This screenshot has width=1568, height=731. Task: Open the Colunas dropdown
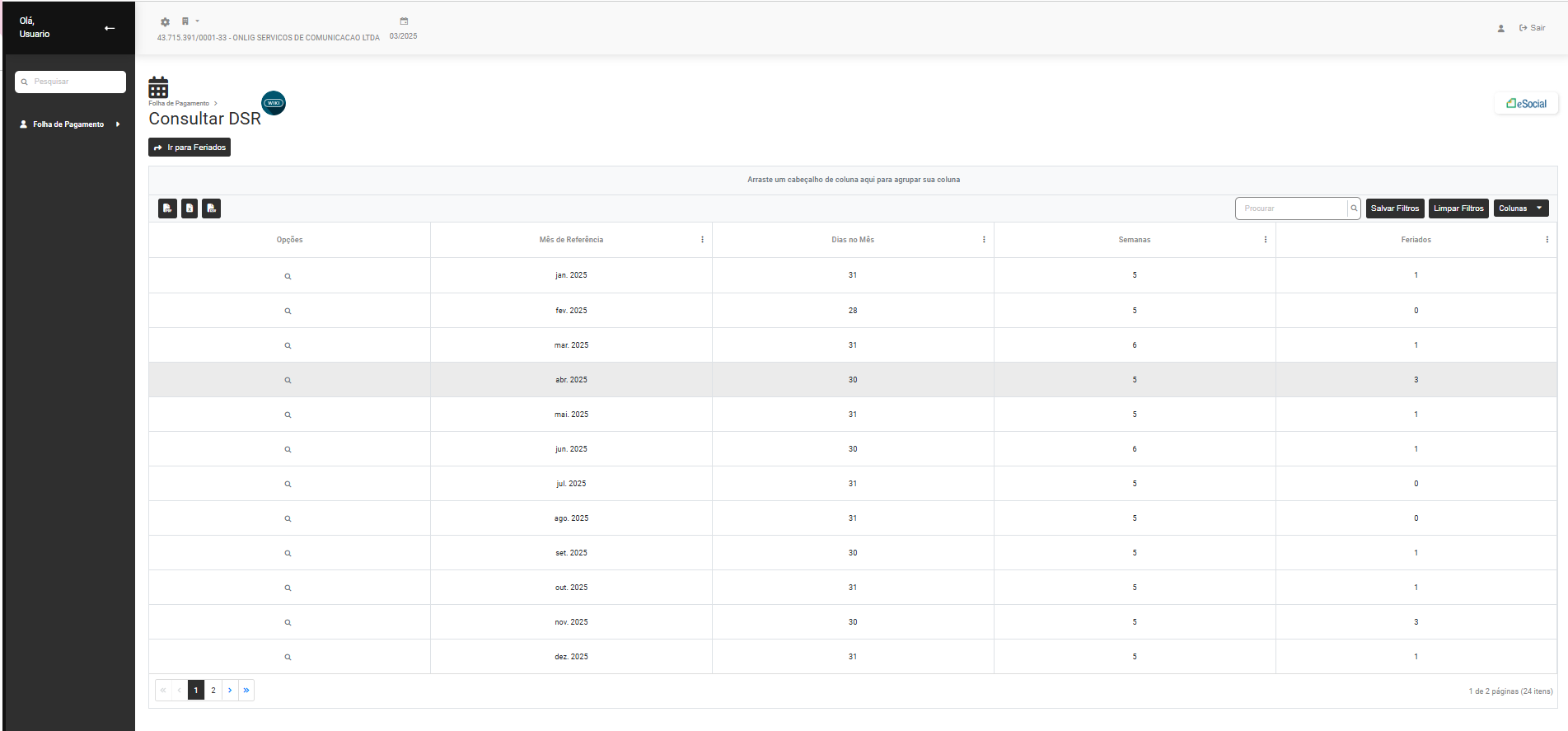1520,209
